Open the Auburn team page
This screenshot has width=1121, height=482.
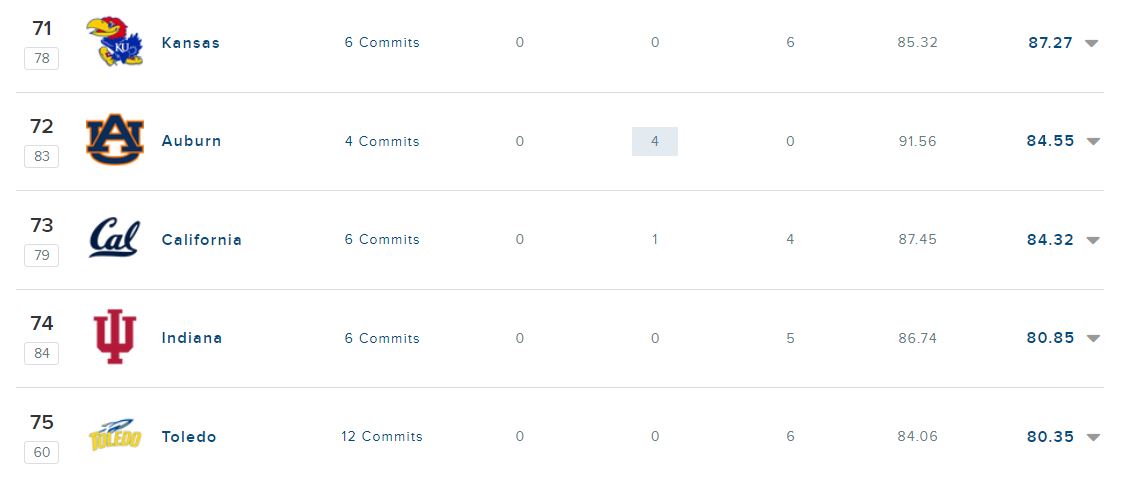pos(191,141)
